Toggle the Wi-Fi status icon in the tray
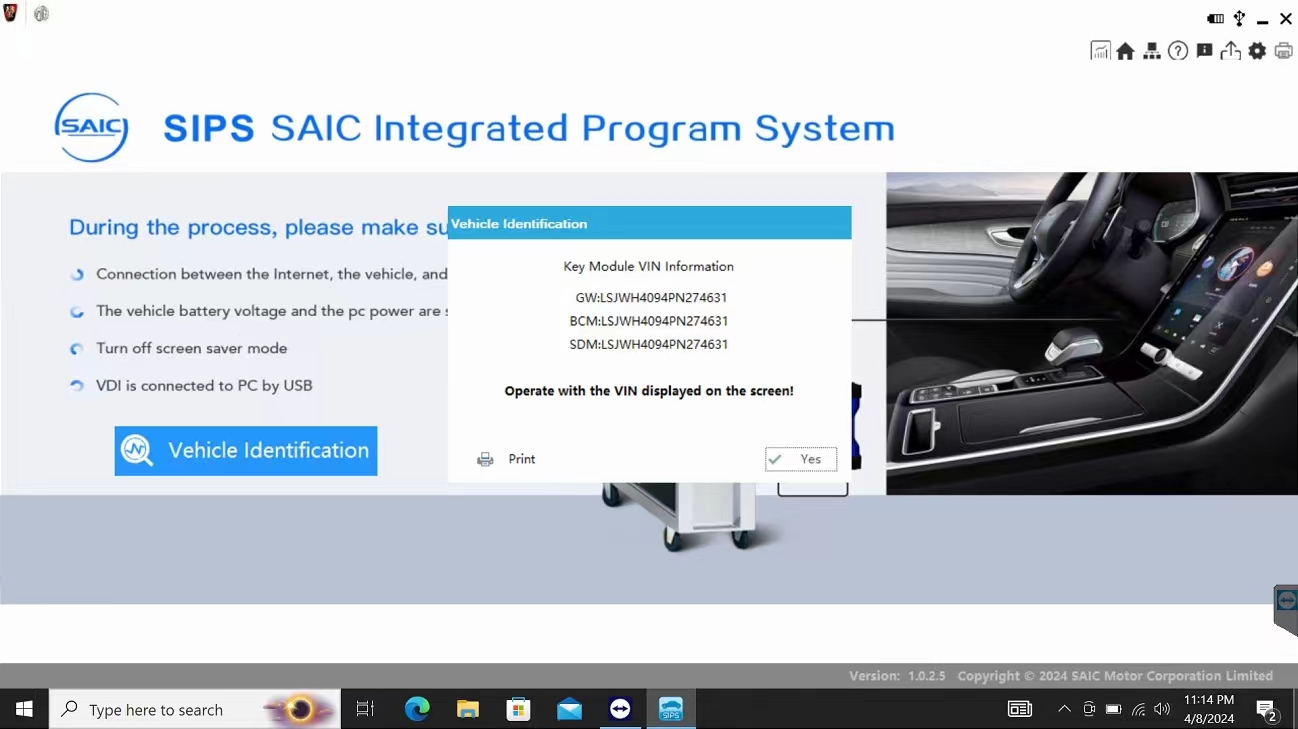1298x729 pixels. [x=1138, y=709]
